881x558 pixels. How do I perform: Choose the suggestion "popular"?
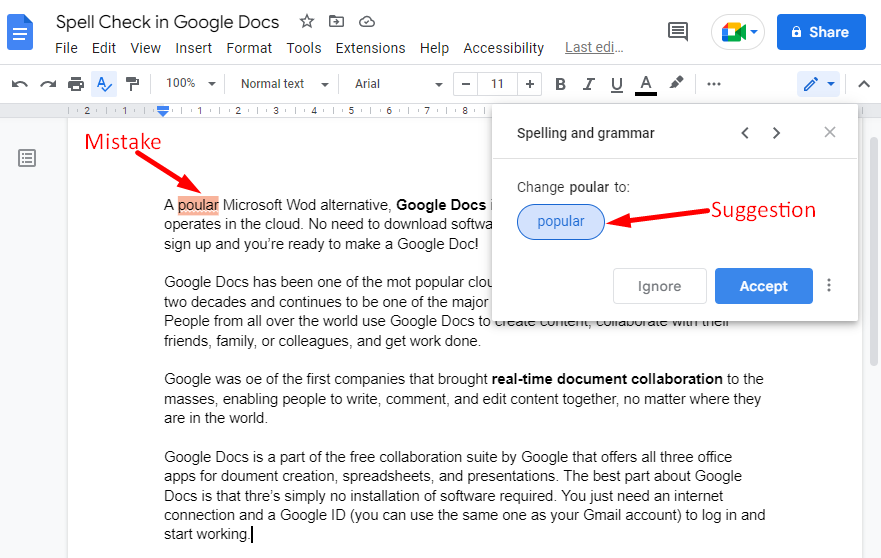[x=561, y=222]
